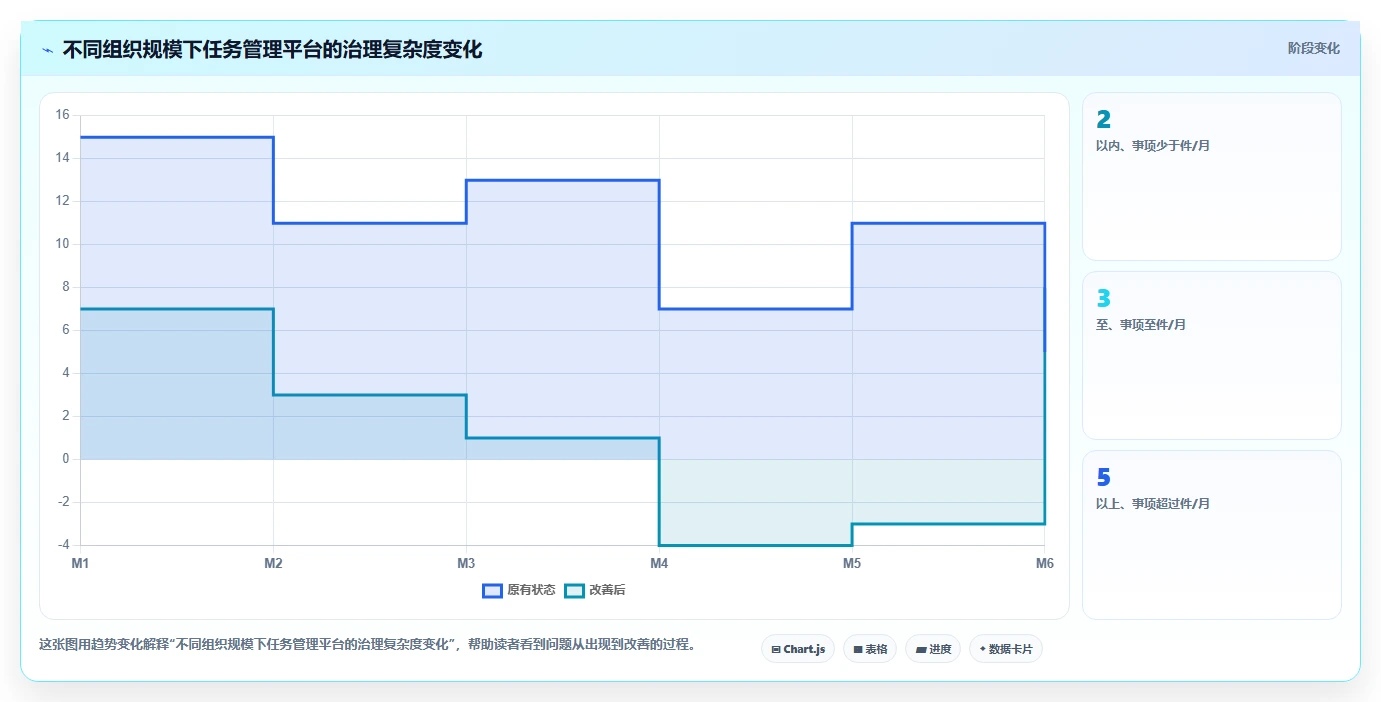This screenshot has height=702, width=1381.
Task: Click the y-axis value 16
Action: point(63,115)
